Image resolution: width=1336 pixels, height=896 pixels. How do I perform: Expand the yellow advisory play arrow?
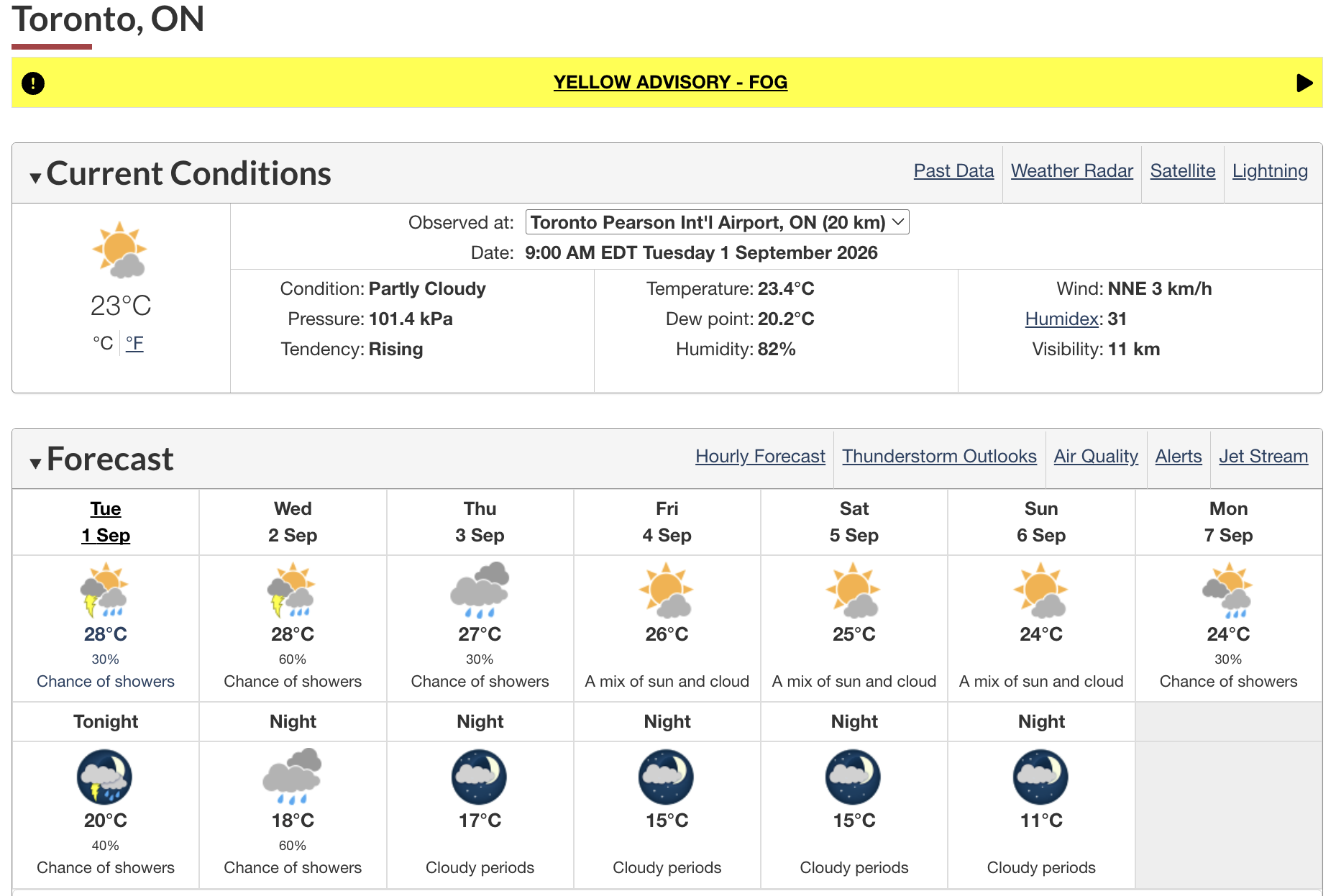(1304, 83)
